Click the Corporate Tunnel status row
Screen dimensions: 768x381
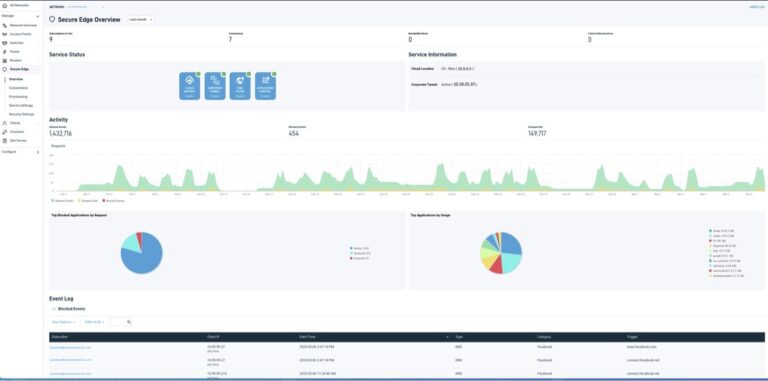point(586,85)
